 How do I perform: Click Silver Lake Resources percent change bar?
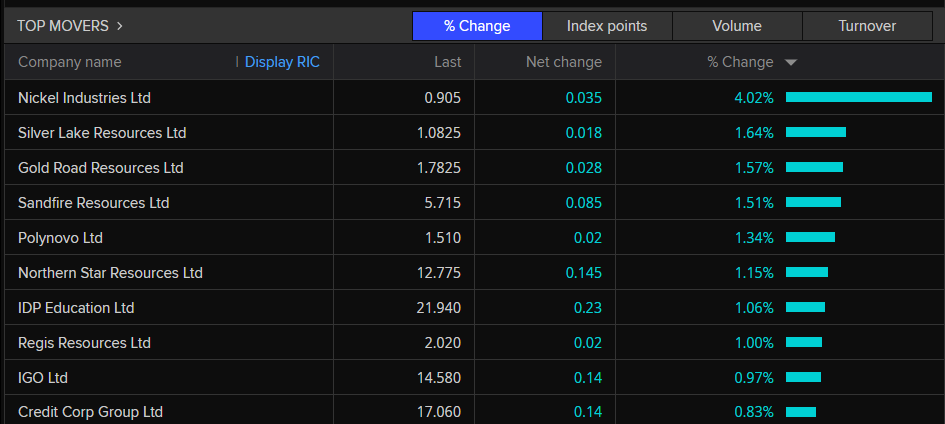point(816,132)
